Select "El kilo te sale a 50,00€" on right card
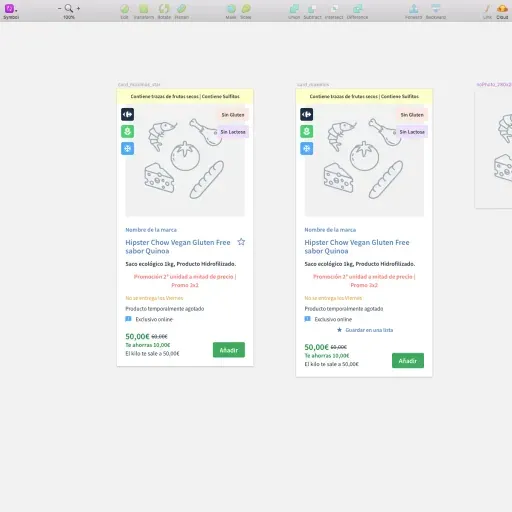The width and height of the screenshot is (512, 512). [x=331, y=364]
